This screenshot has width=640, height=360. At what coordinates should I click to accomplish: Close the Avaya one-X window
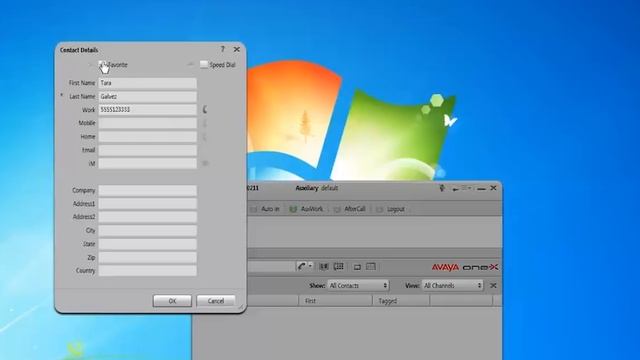coord(493,188)
